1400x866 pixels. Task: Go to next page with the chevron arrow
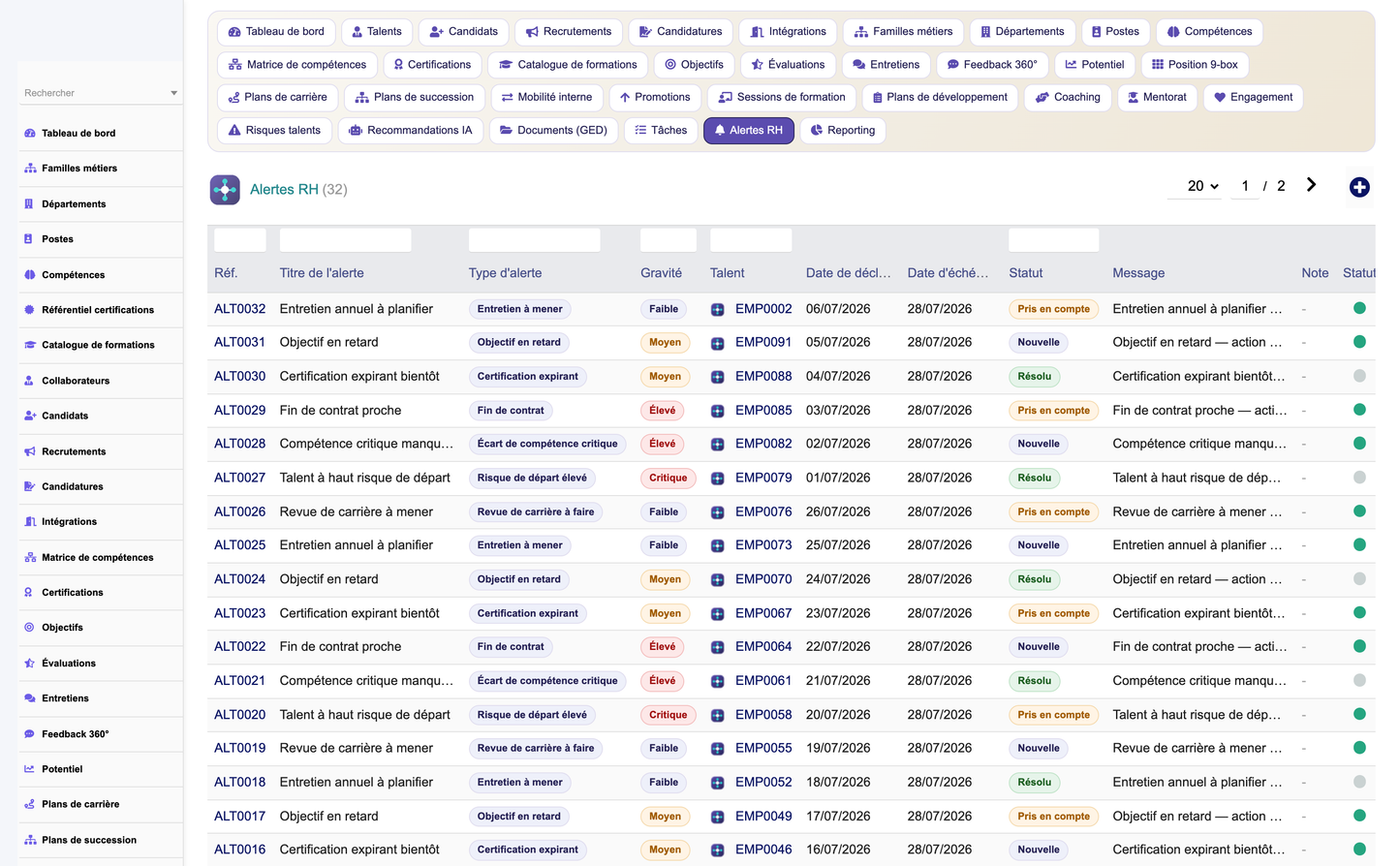tap(1311, 185)
